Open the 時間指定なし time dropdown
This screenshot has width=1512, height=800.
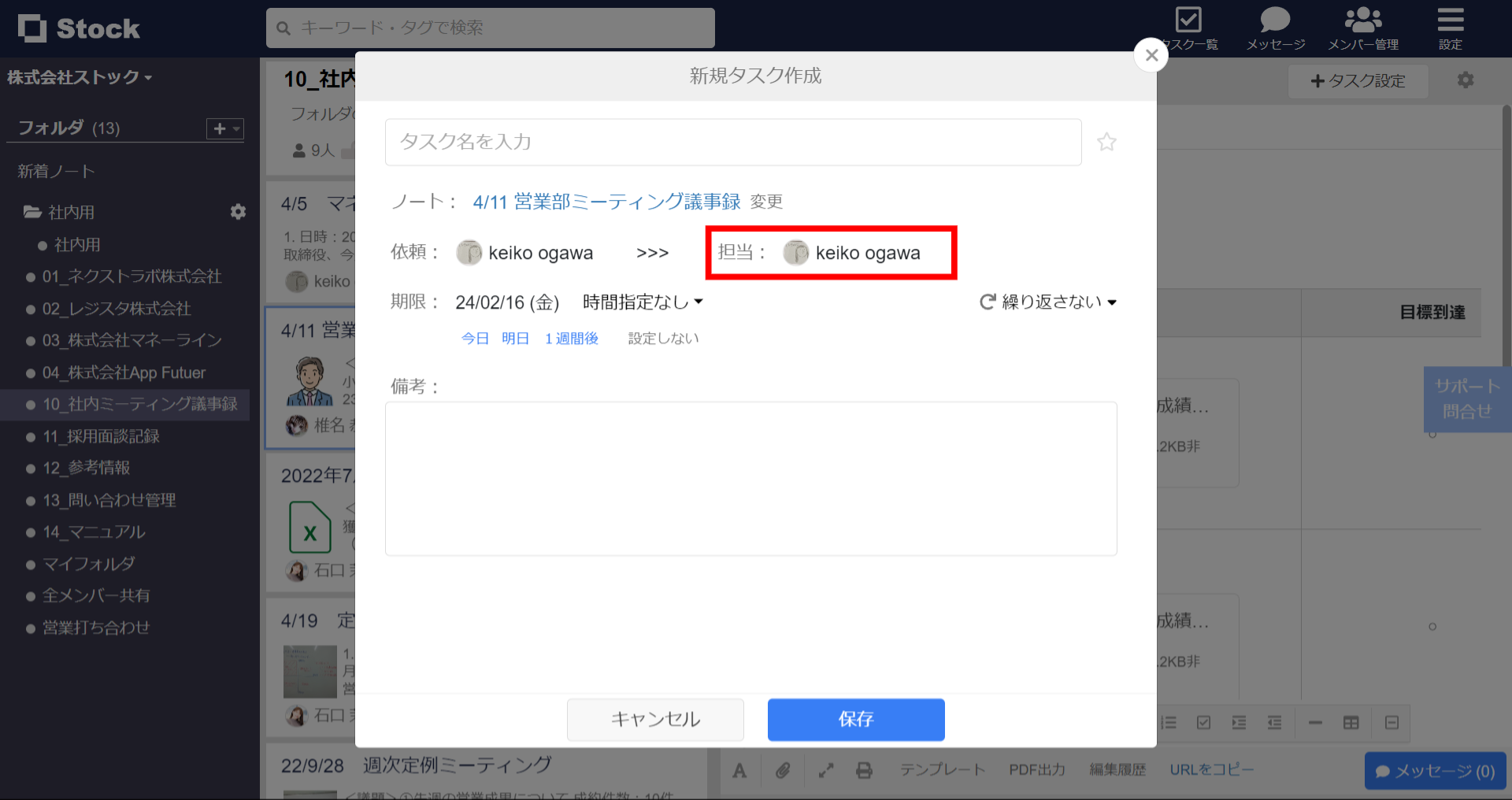[640, 301]
